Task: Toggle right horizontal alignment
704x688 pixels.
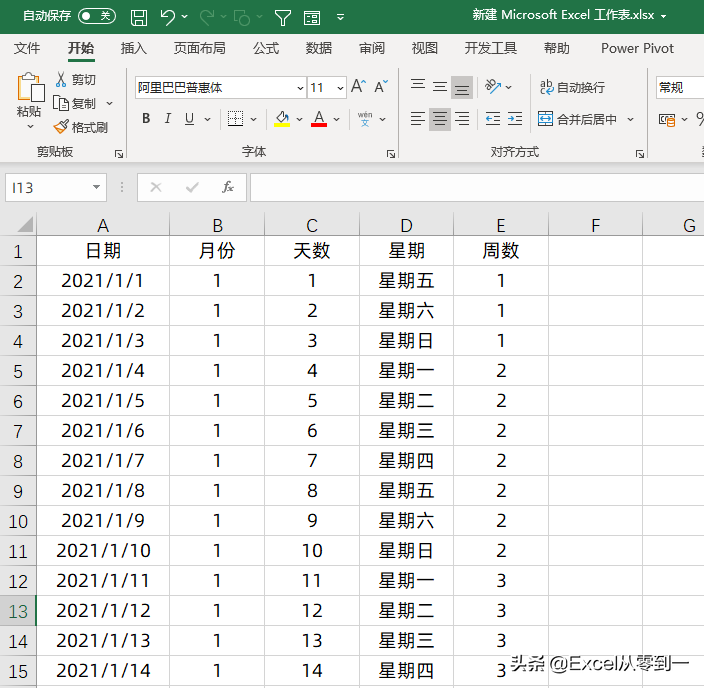Action: [x=462, y=119]
